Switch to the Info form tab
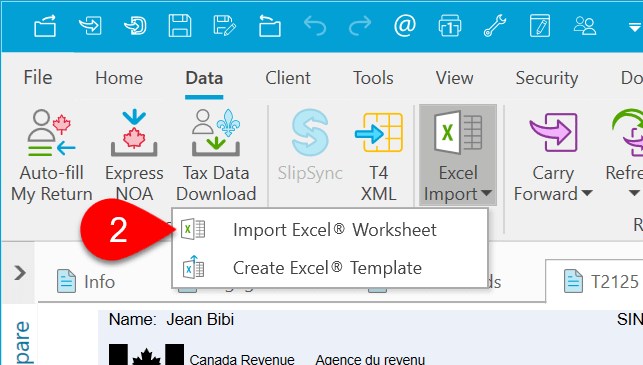Viewport: 643px width, 365px height. point(86,281)
